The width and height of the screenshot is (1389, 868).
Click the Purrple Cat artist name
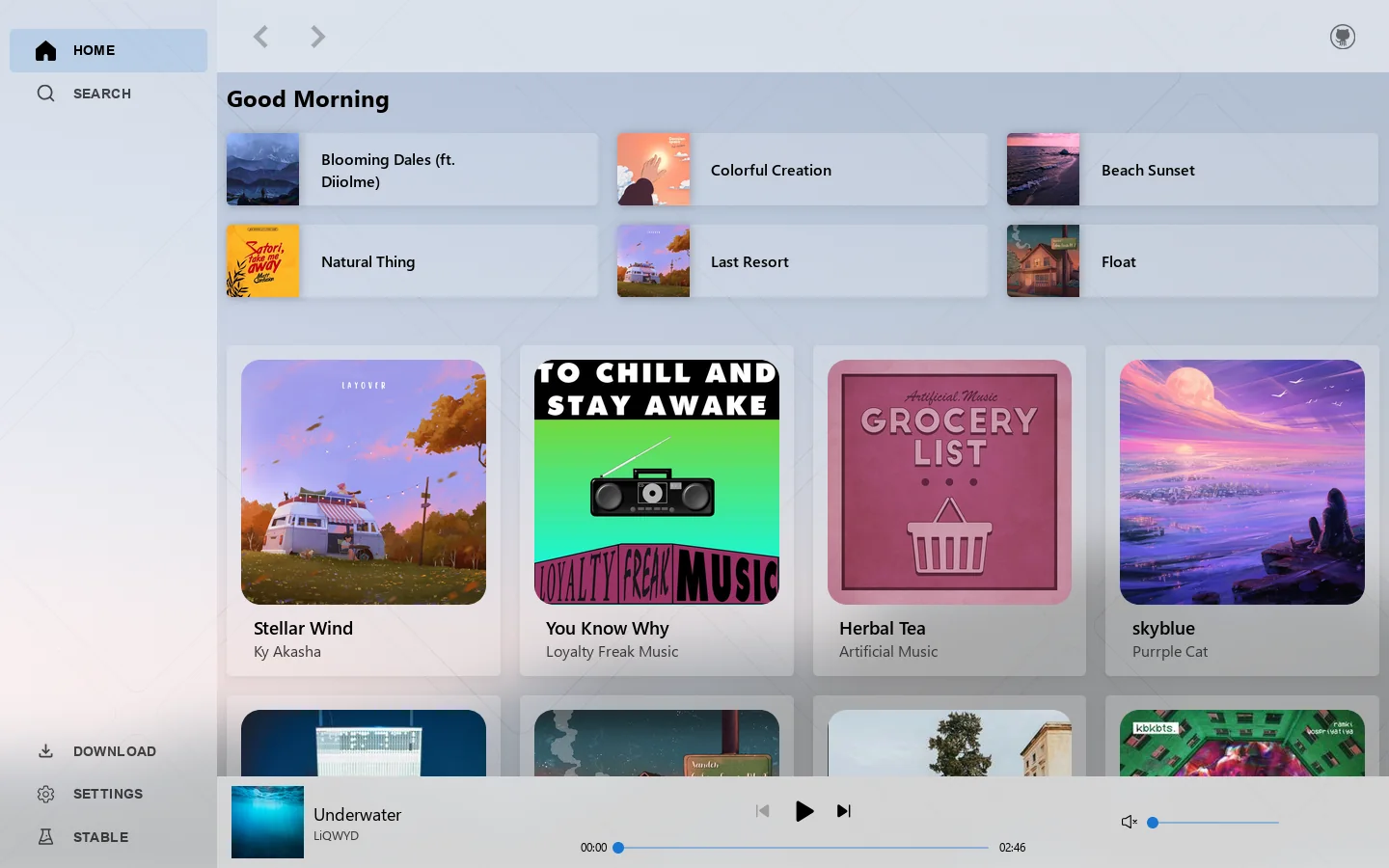click(1170, 652)
